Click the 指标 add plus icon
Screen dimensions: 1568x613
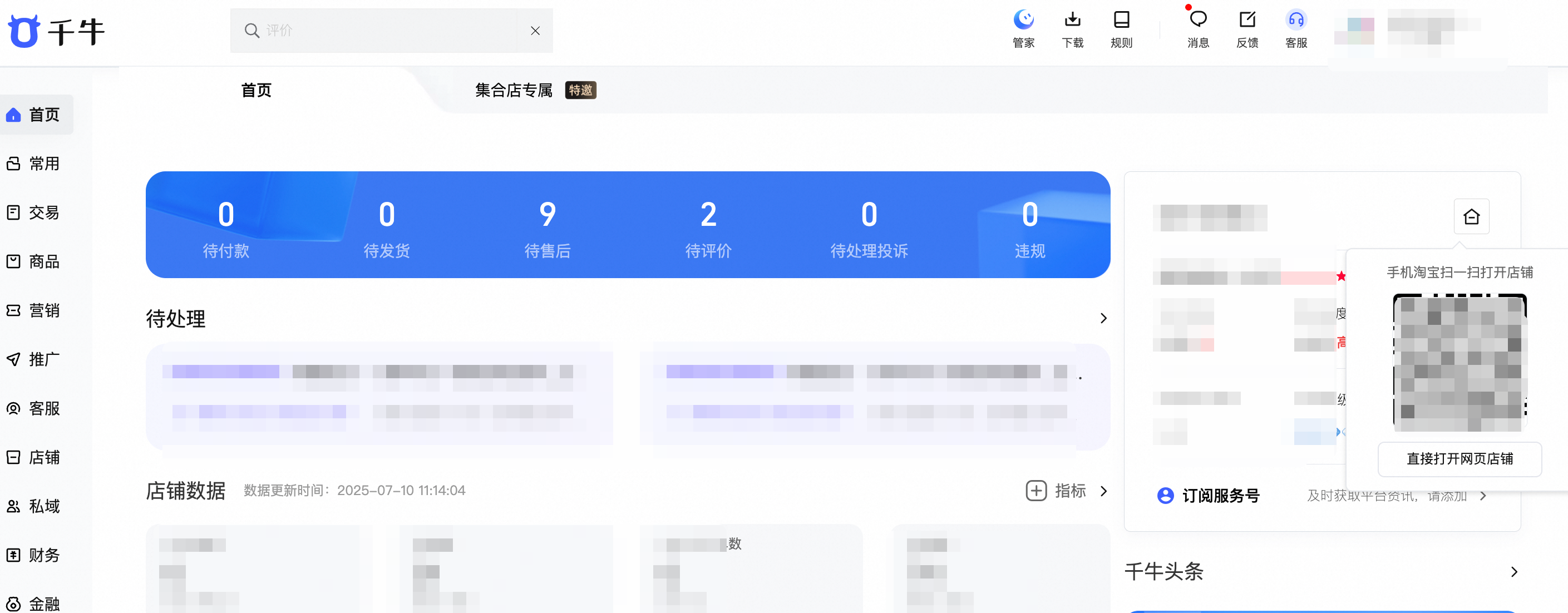coord(1036,491)
